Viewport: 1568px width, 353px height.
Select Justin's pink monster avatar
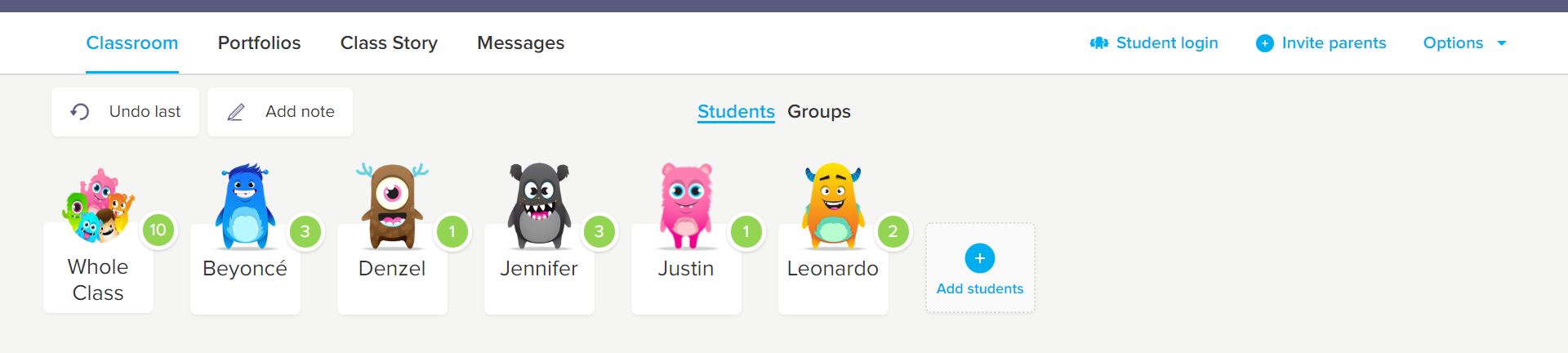686,206
